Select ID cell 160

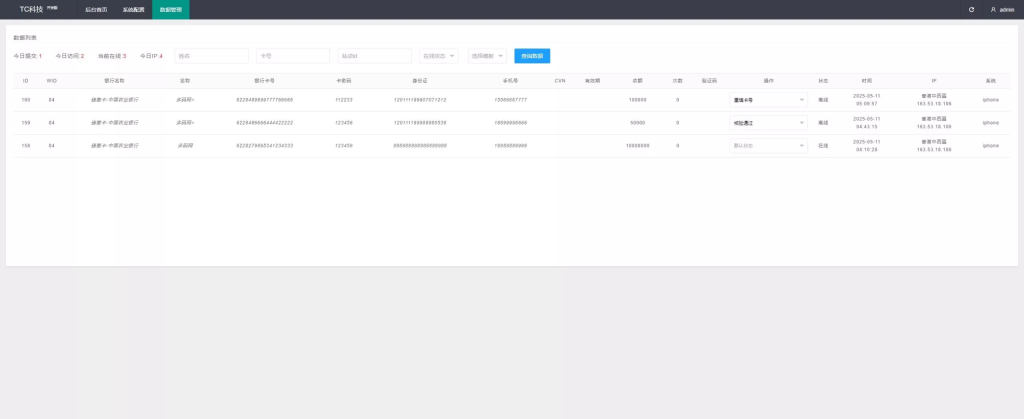[x=25, y=100]
